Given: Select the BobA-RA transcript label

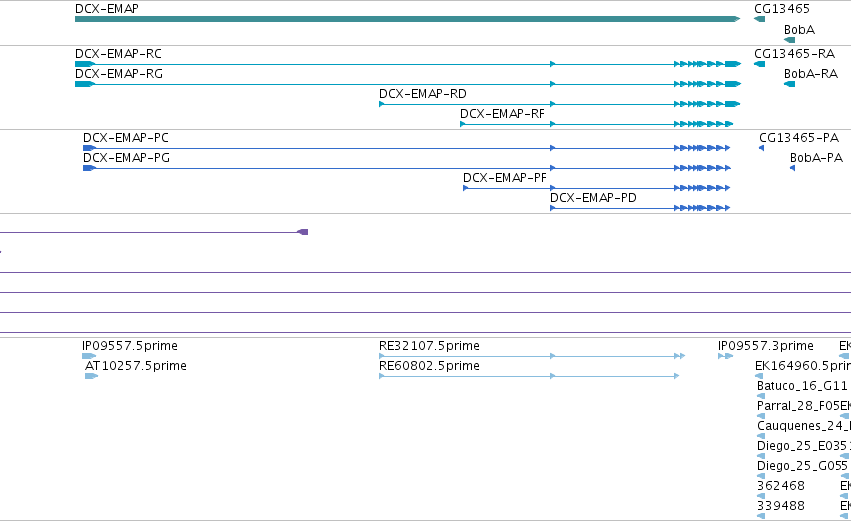Looking at the screenshot, I should (x=811, y=74).
